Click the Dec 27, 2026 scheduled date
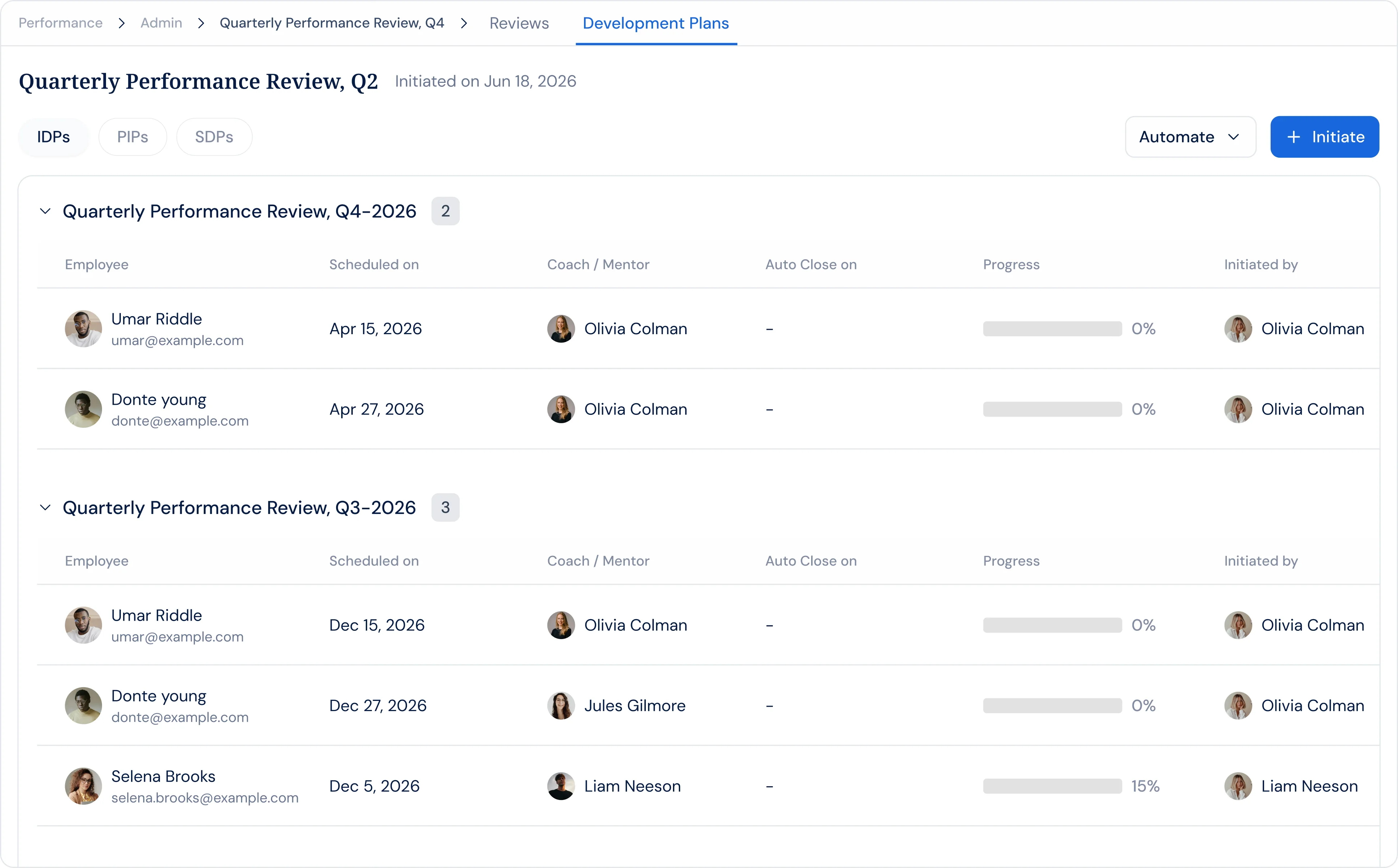Image resolution: width=1398 pixels, height=868 pixels. (x=378, y=706)
